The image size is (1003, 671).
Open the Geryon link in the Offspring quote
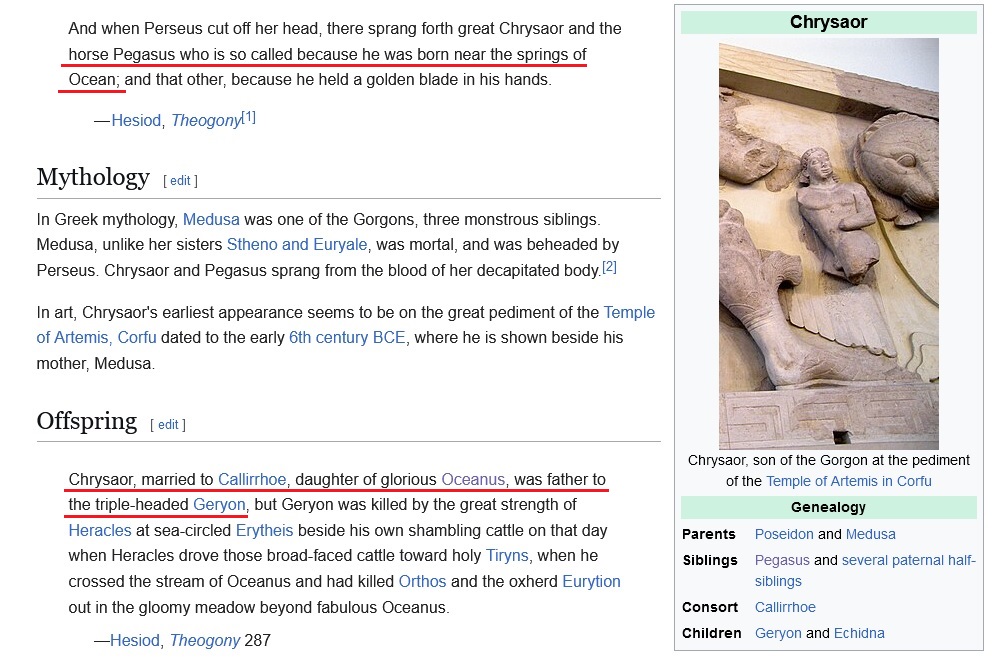click(x=219, y=505)
